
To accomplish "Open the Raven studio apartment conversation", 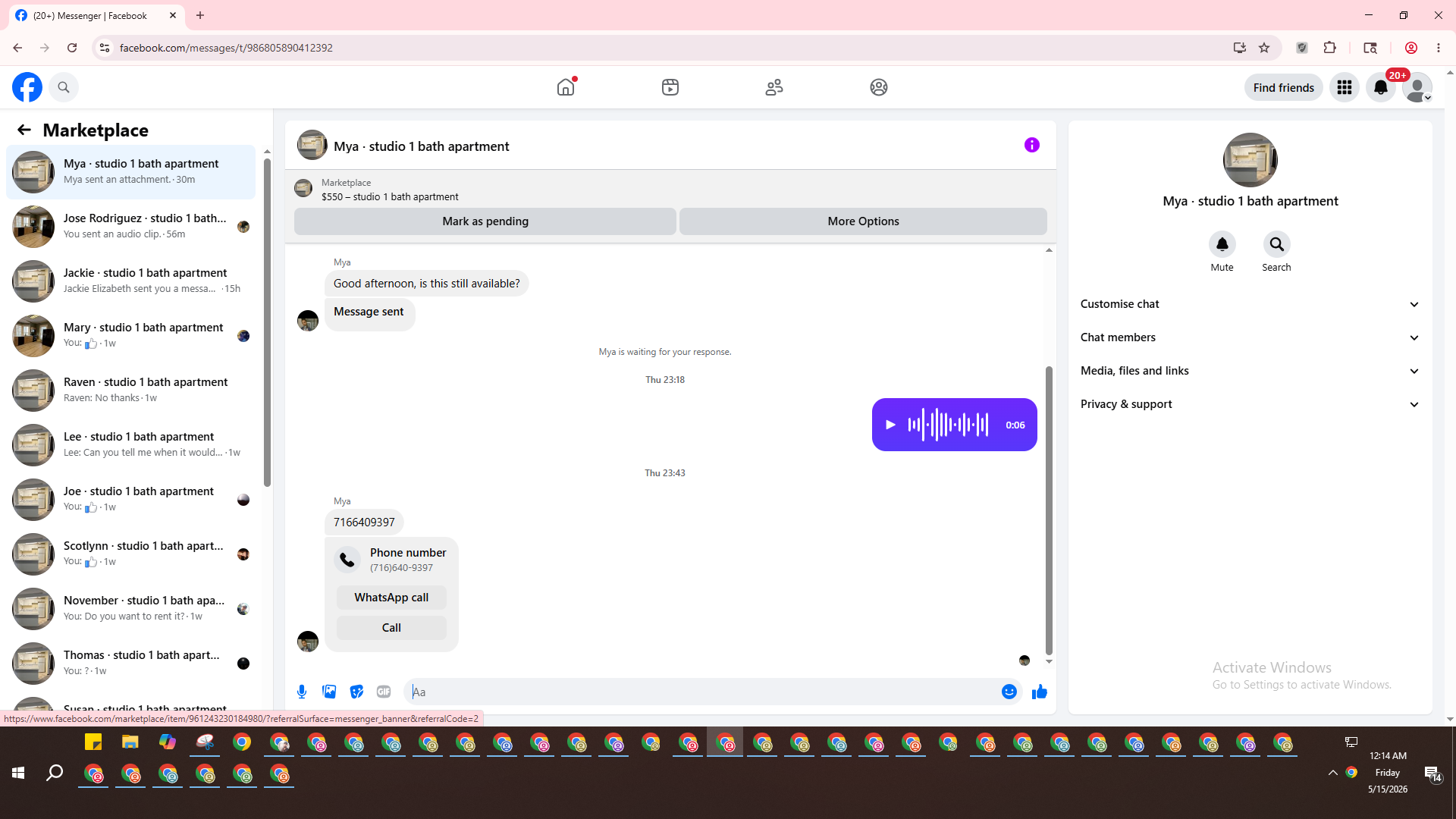I will [131, 391].
